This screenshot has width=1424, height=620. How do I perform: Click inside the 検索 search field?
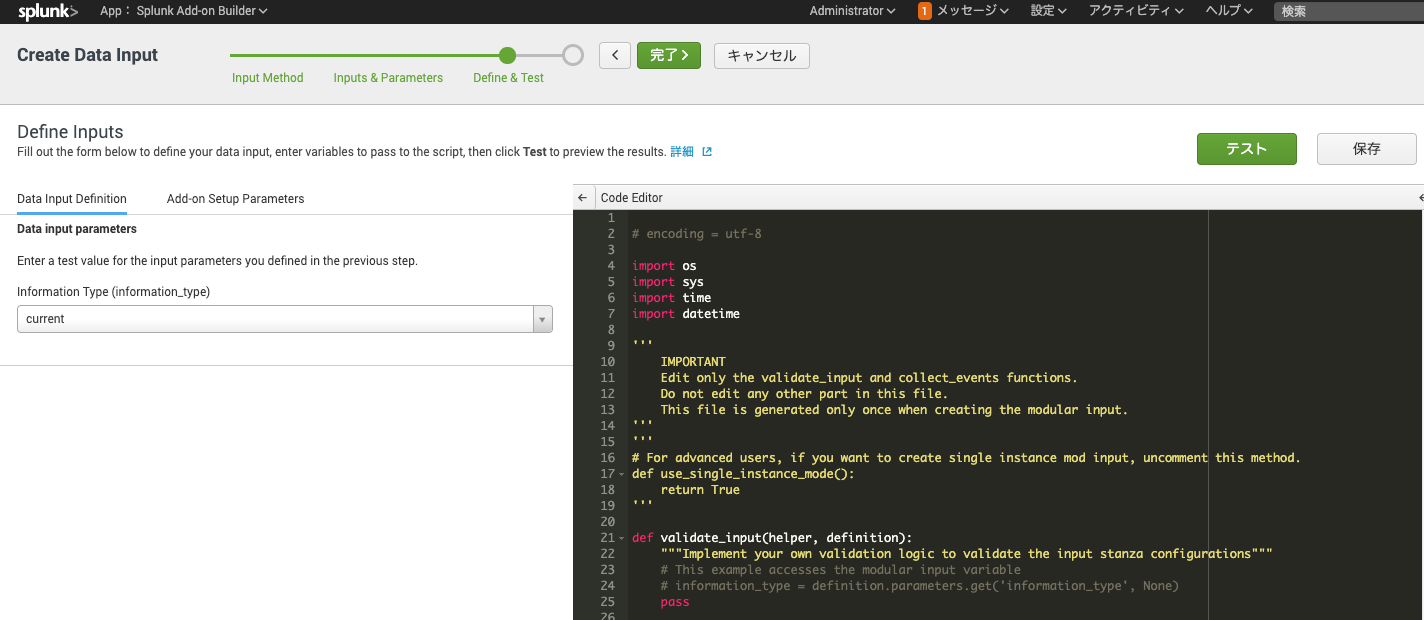pos(1350,11)
